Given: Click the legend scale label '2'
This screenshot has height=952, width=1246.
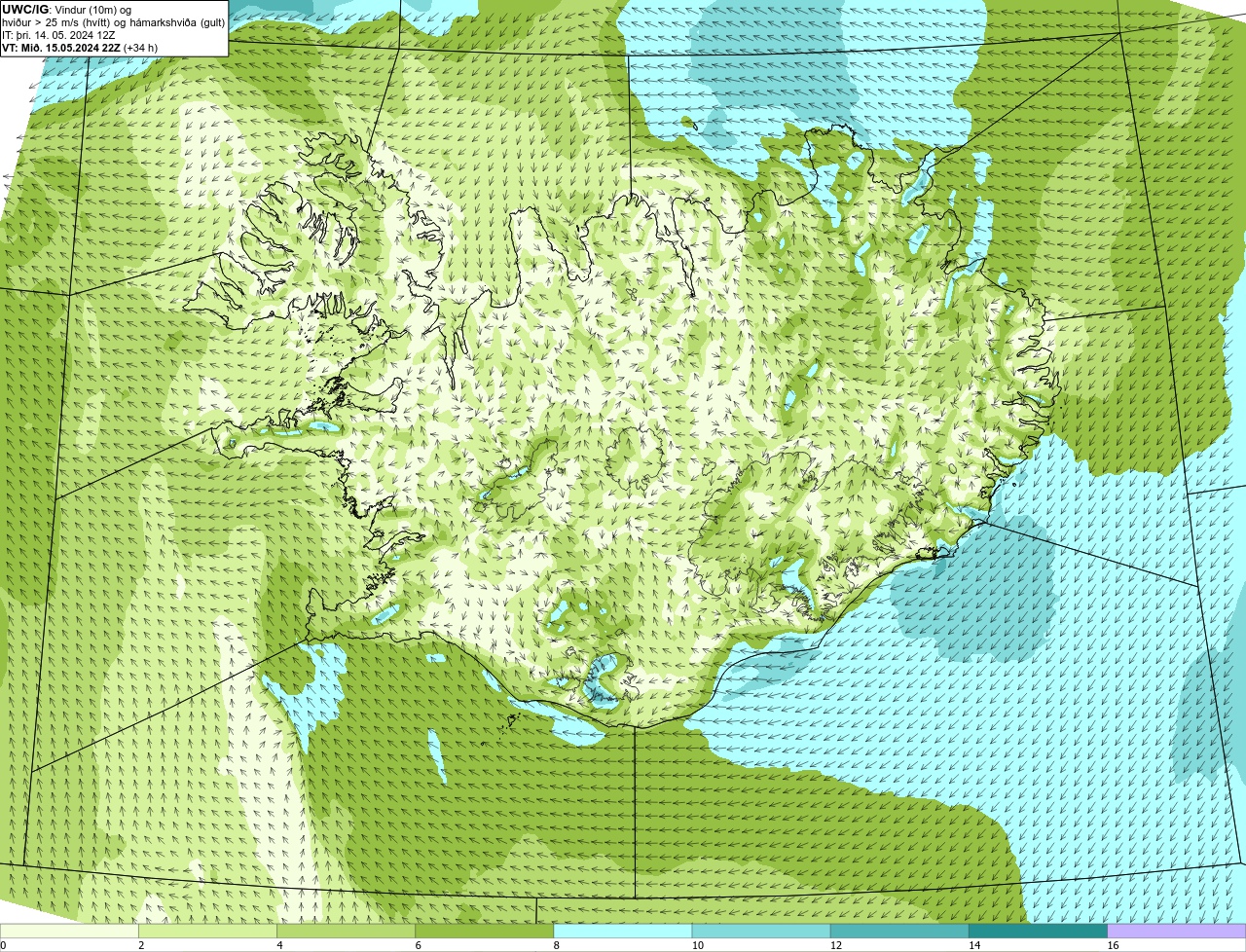Looking at the screenshot, I should (141, 945).
